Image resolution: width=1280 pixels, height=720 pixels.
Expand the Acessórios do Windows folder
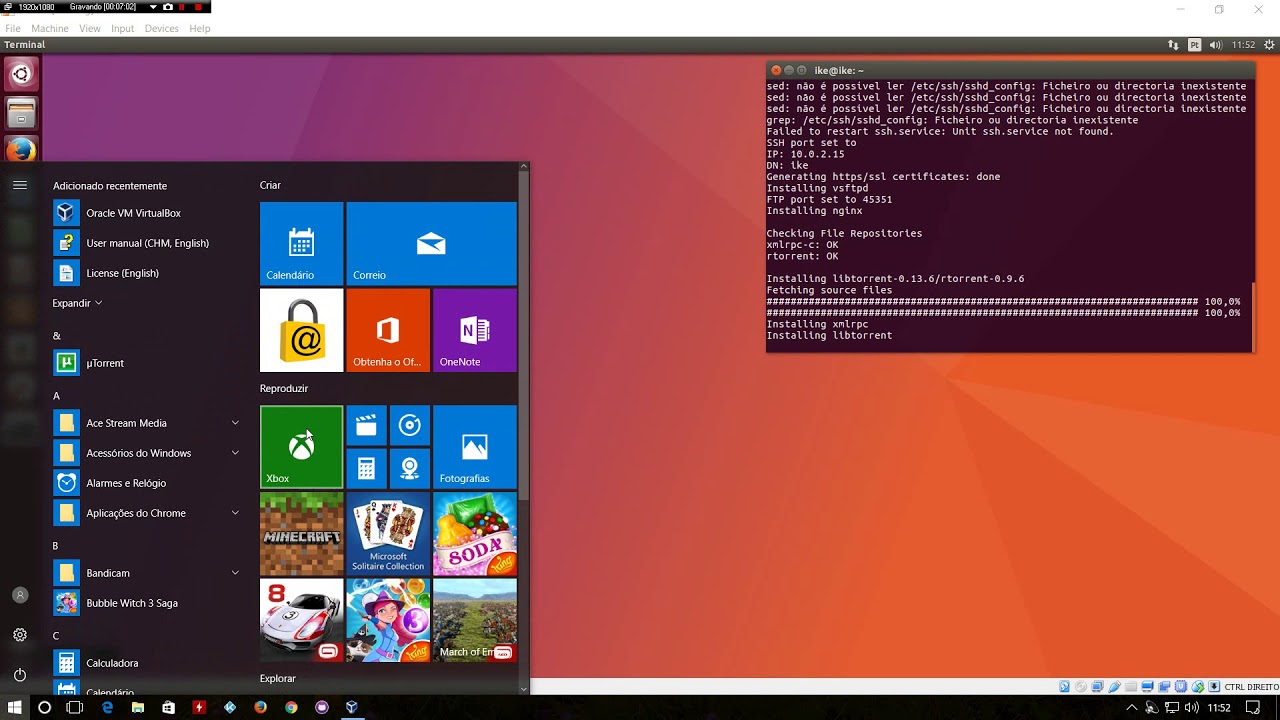pyautogui.click(x=148, y=453)
